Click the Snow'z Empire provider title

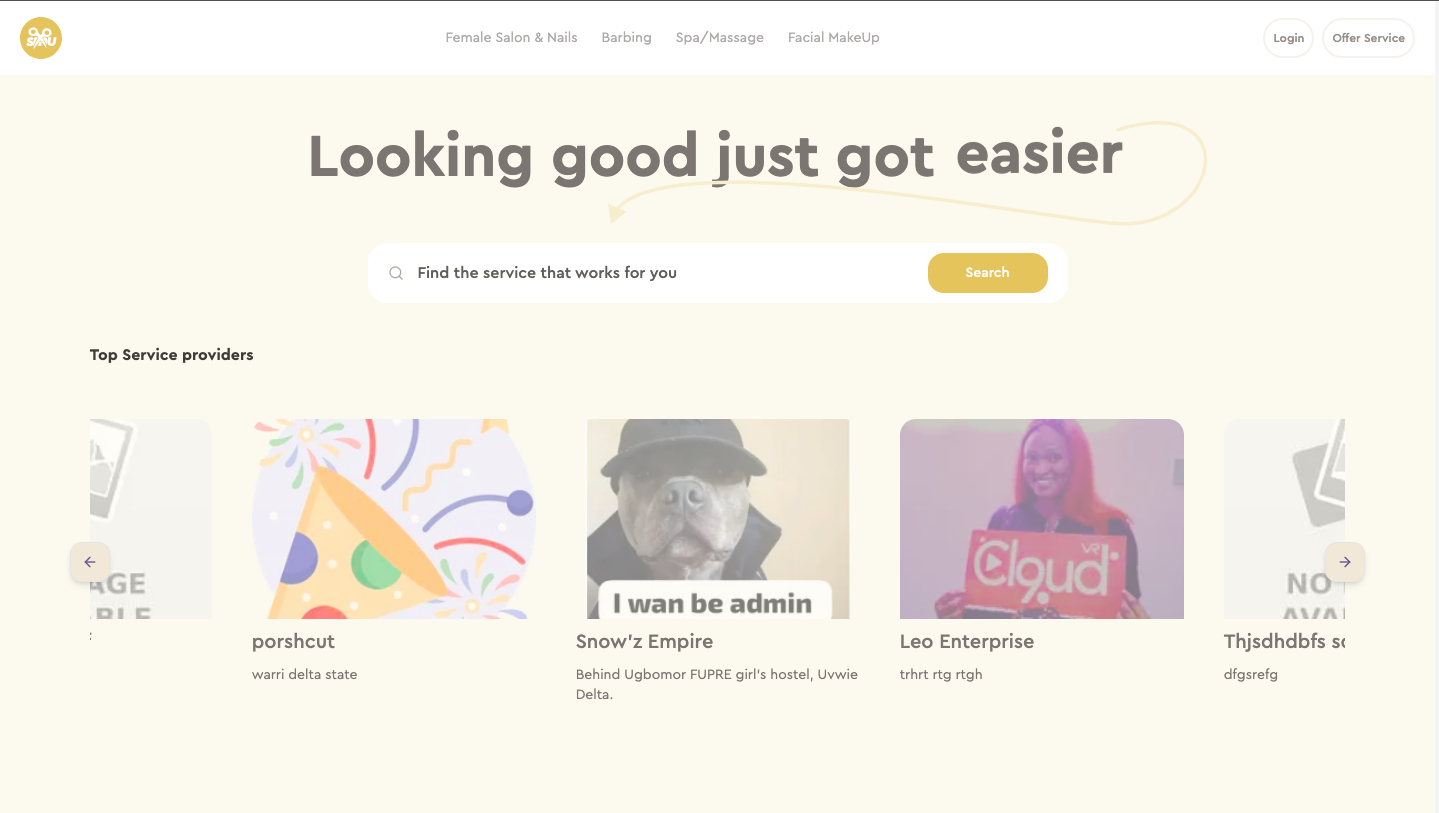(644, 642)
